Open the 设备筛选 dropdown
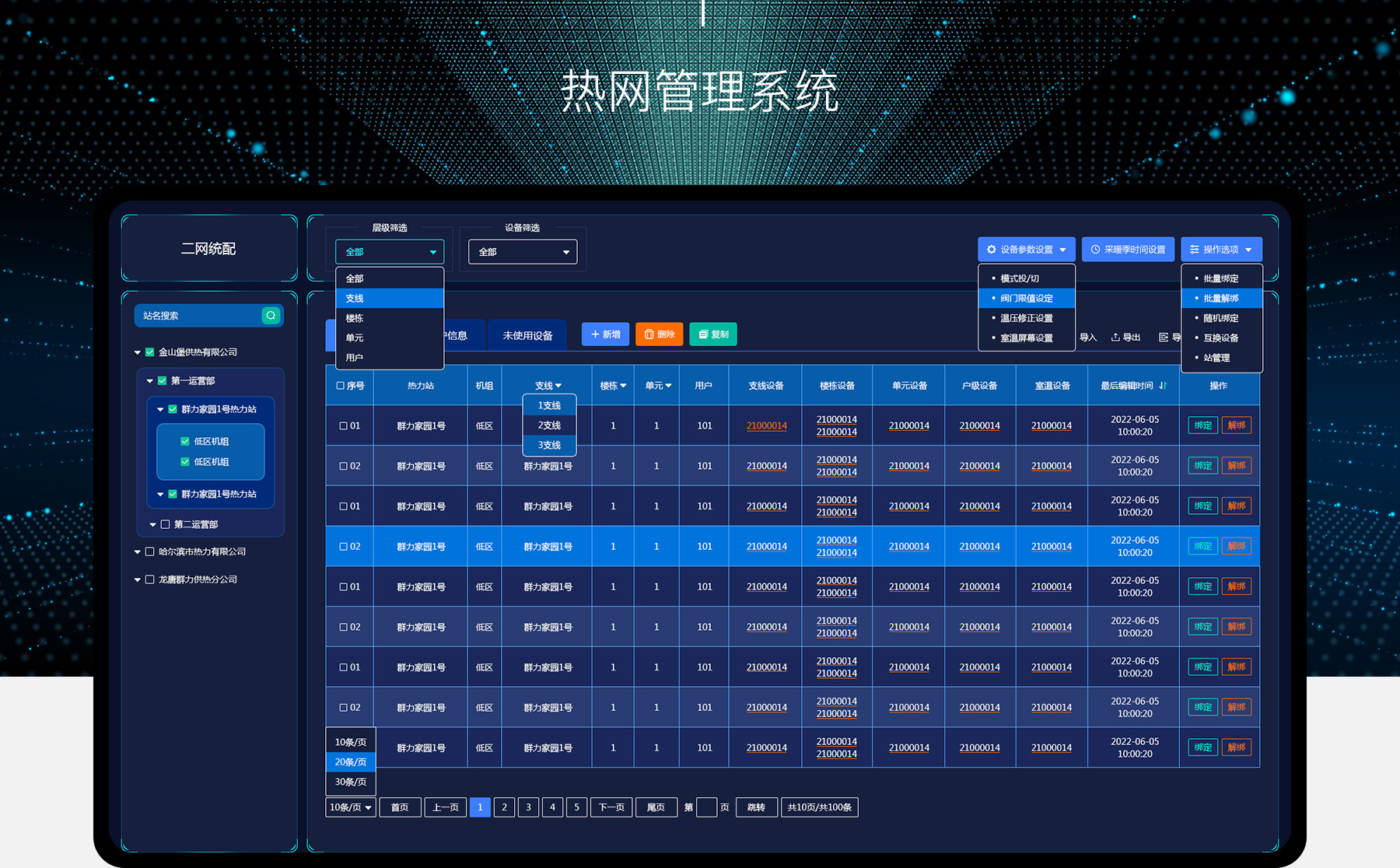 pos(523,252)
